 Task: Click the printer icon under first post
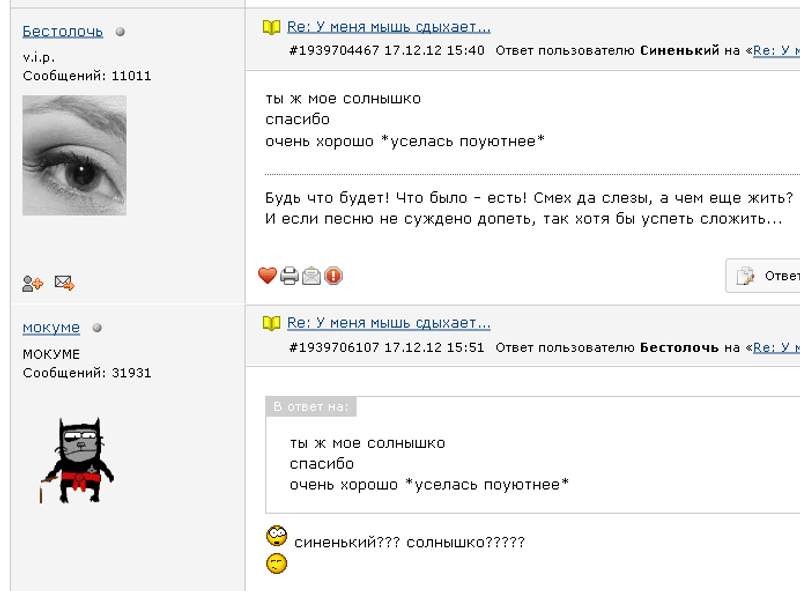[289, 275]
